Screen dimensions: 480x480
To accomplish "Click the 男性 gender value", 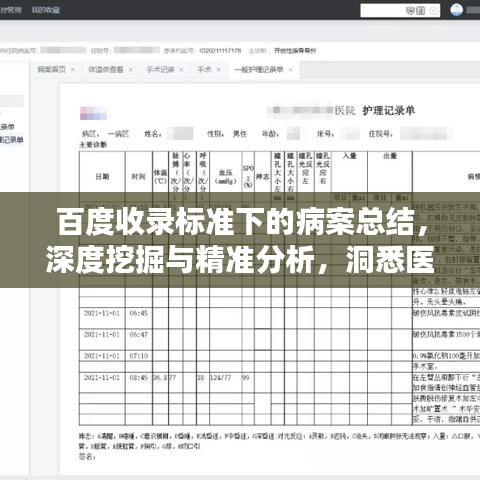I will (240, 134).
